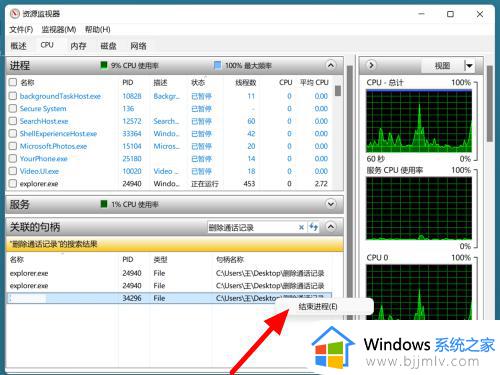Check ShellExperienceHost.exe process checkbox

13,133
